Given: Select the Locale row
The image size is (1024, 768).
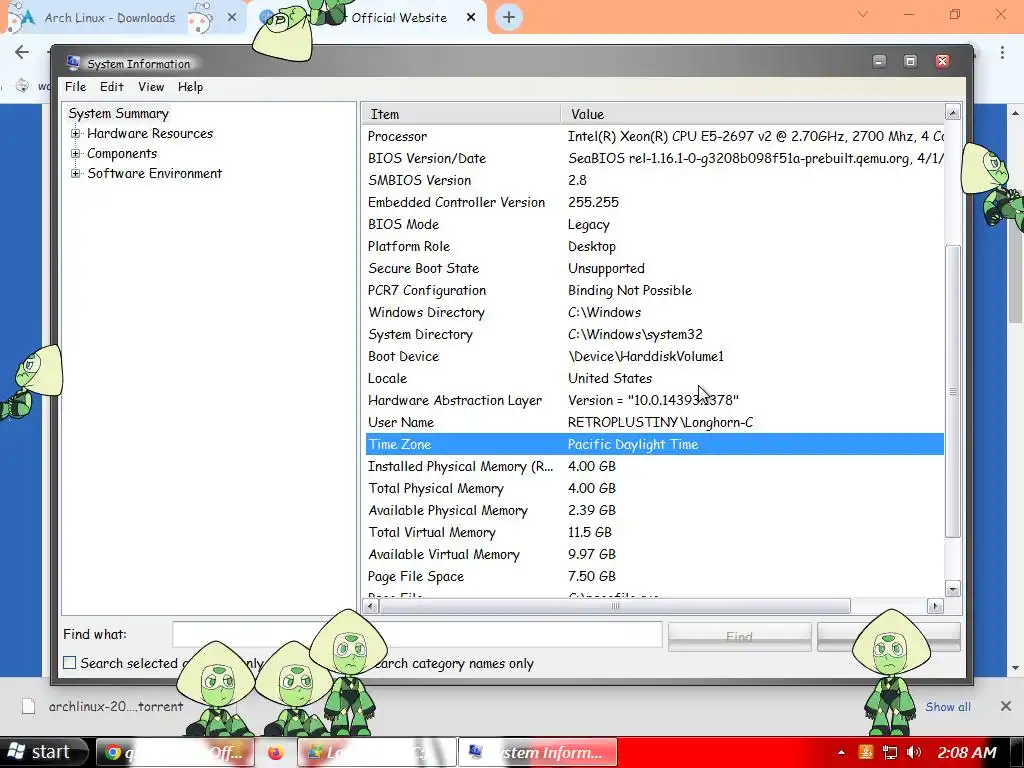Looking at the screenshot, I should (653, 379).
